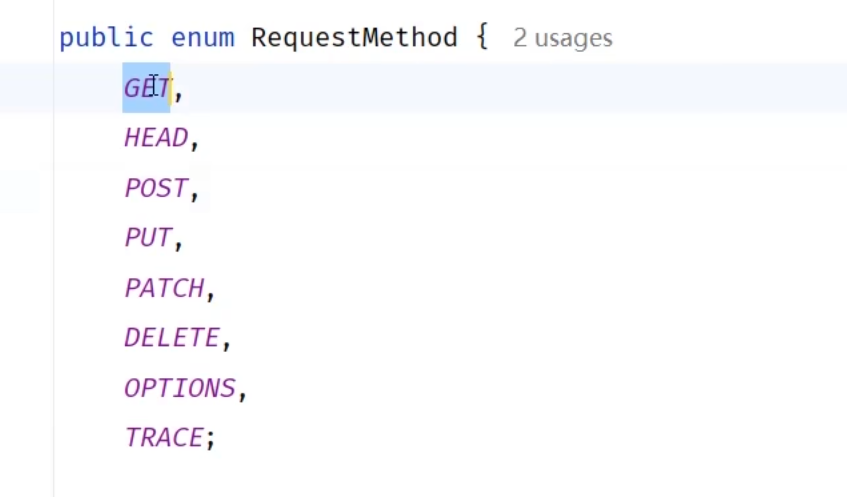
Task: Click the comma after PUT
Action: (179, 242)
